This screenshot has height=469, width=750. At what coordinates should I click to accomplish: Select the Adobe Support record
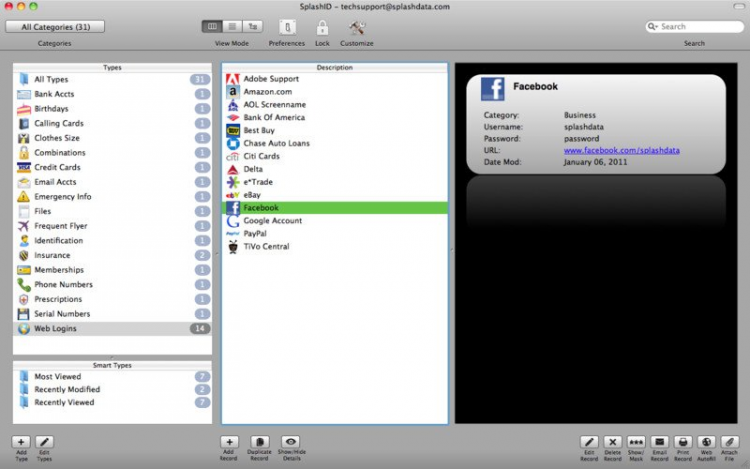point(335,79)
